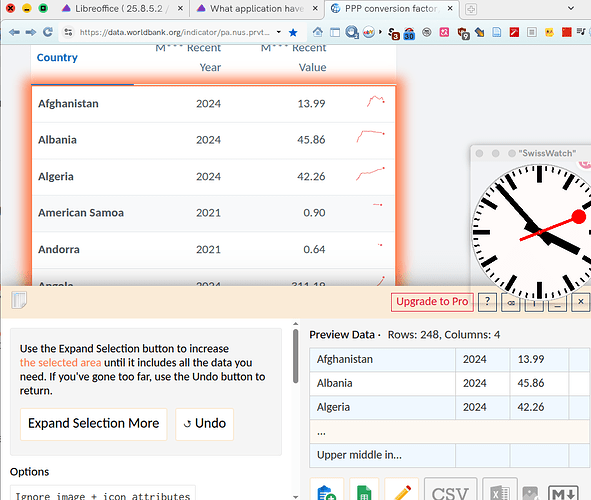The image size is (591, 500).
Task: Export the table as CSV
Action: 450,490
